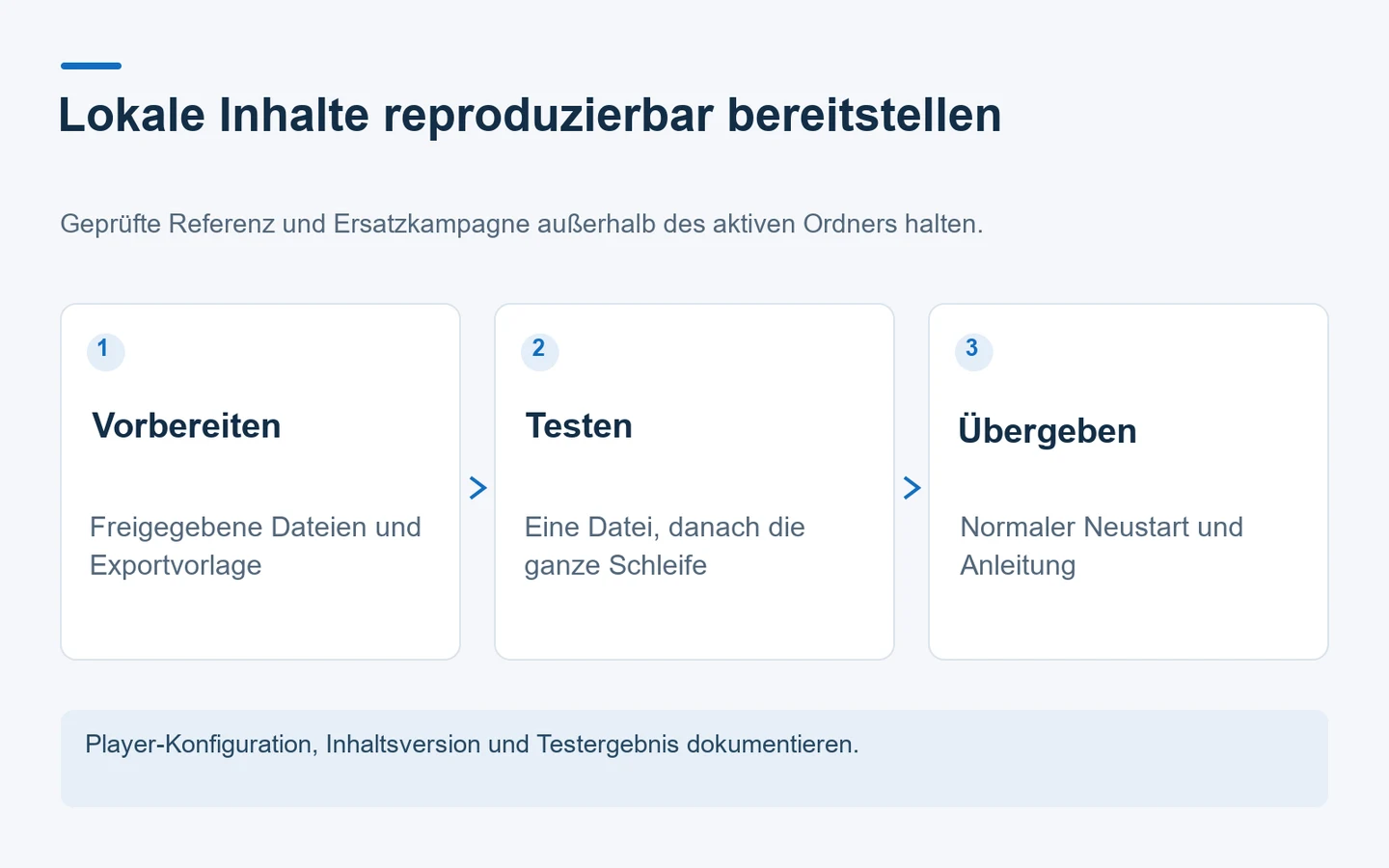
Task: Click the text 'Freigegebene Dateien und Exportvorlage'
Action: 256,546
